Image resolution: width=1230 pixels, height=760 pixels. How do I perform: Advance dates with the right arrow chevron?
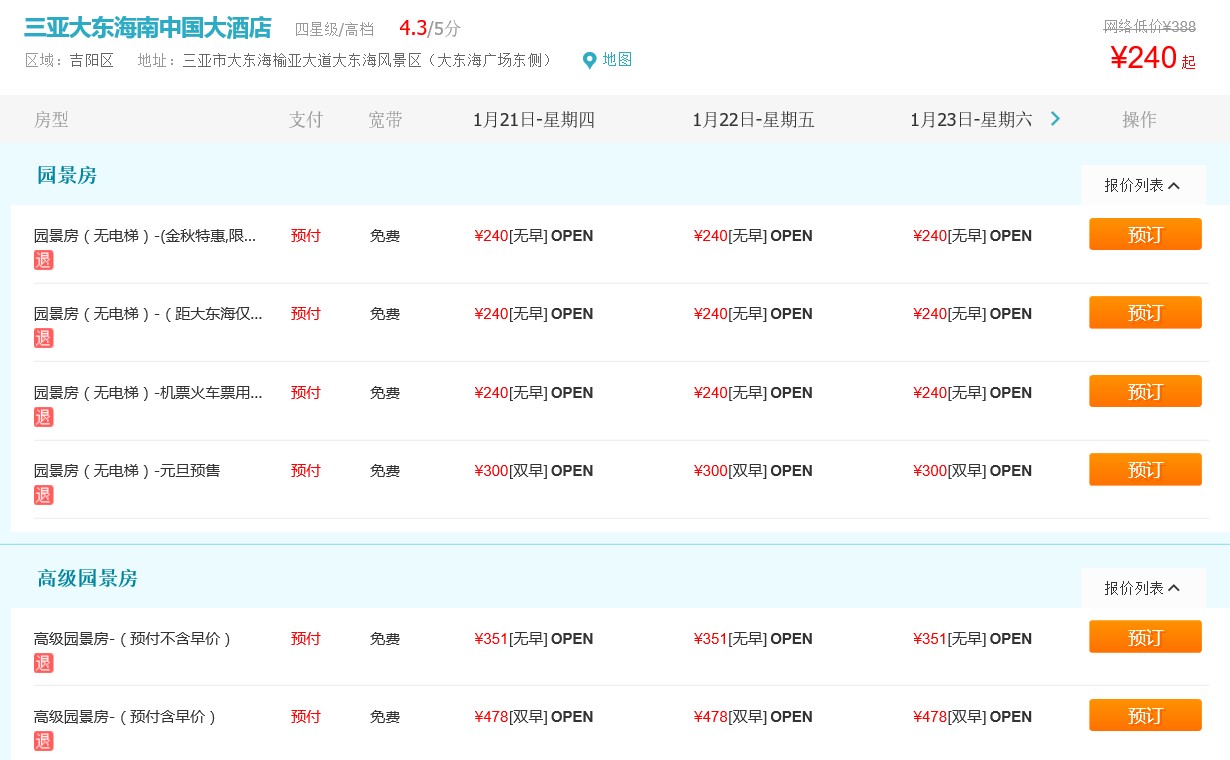1055,119
